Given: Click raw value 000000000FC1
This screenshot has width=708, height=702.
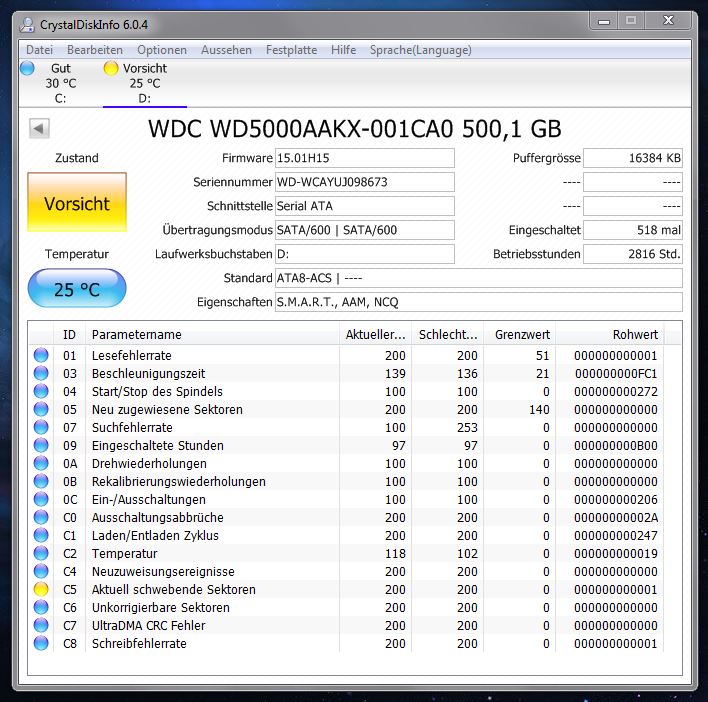Looking at the screenshot, I should click(x=616, y=374).
